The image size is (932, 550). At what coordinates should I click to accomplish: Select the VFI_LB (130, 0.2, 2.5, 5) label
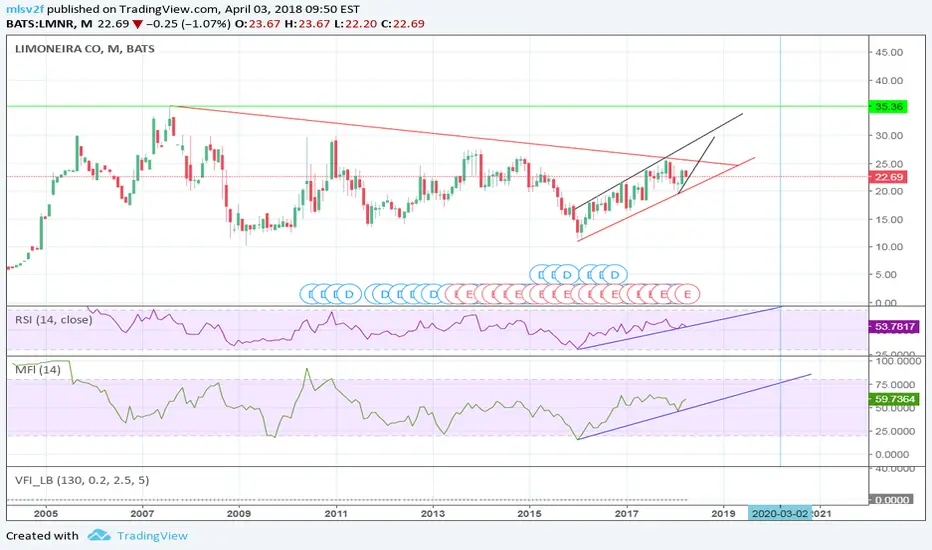coord(81,480)
